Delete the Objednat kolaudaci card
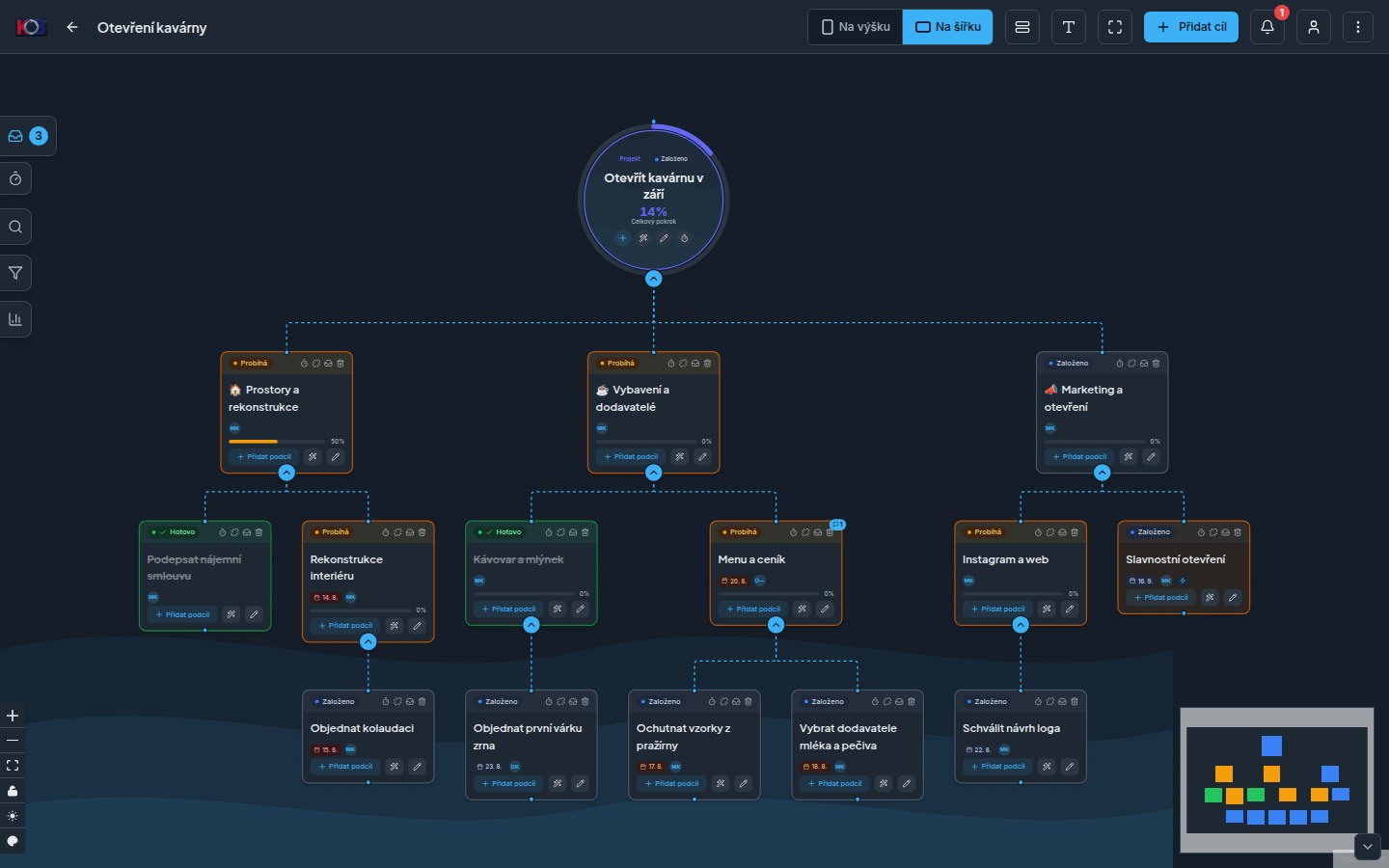 pyautogui.click(x=422, y=702)
